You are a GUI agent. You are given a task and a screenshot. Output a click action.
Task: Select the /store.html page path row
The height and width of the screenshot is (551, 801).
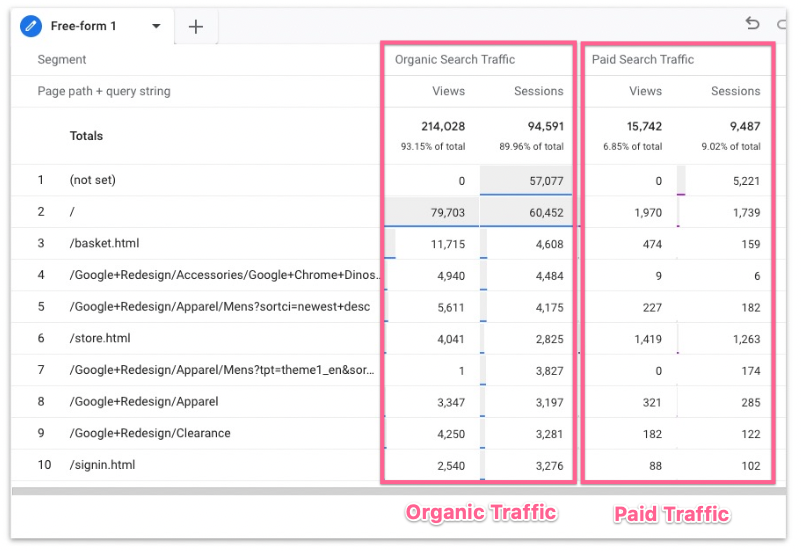pyautogui.click(x=100, y=339)
